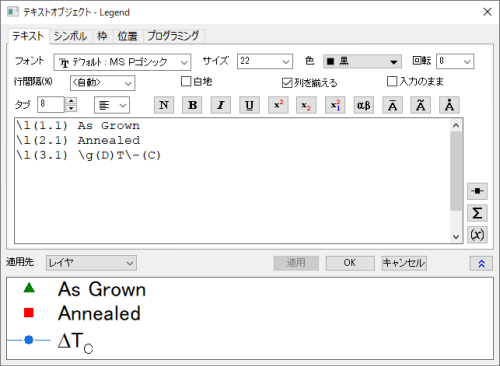Image resolution: width=500 pixels, height=366 pixels.
Task: Click text line \l(2.1) Annealed
Action: click(78, 140)
